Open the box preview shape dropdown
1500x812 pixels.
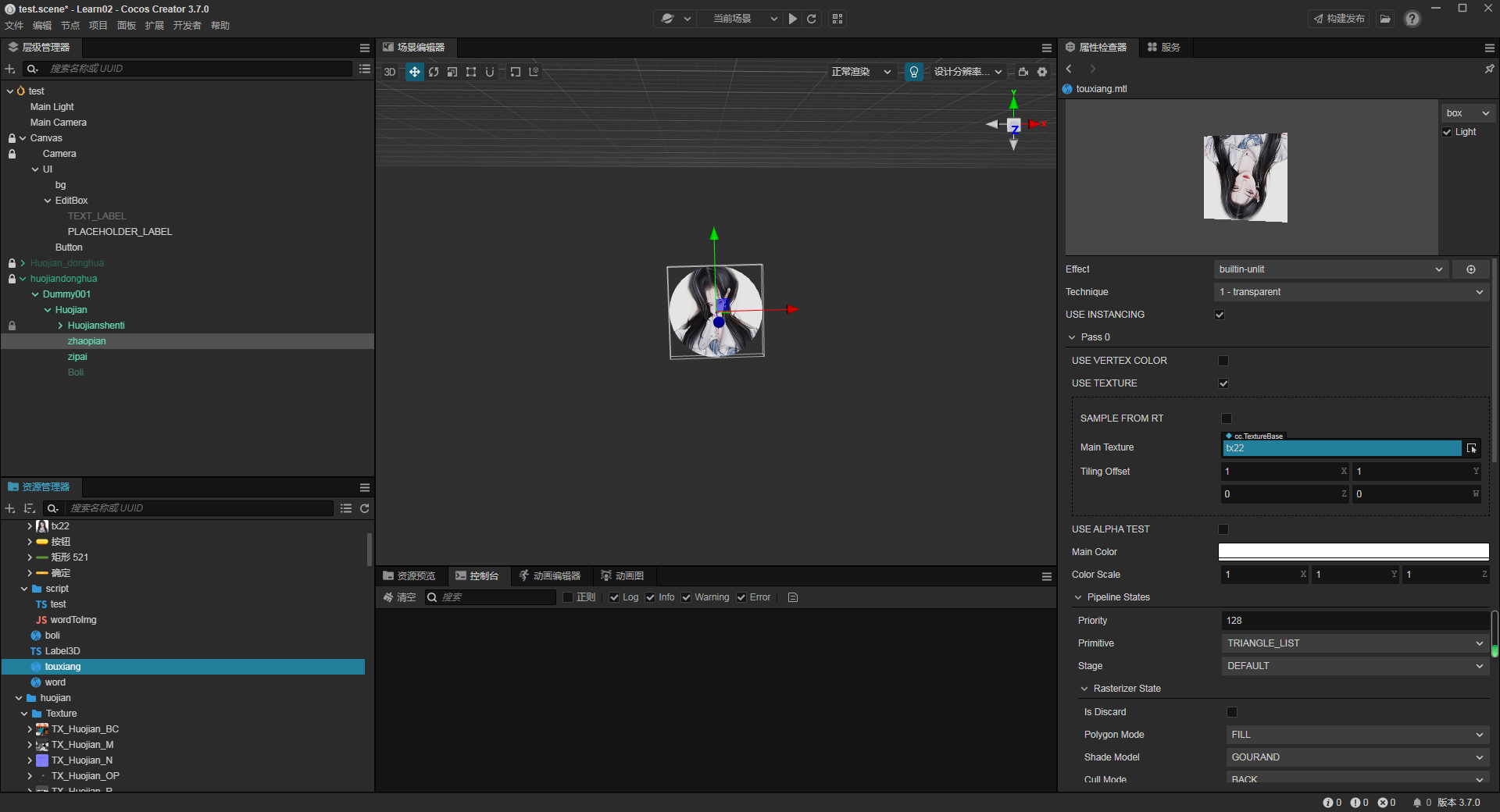click(1468, 113)
